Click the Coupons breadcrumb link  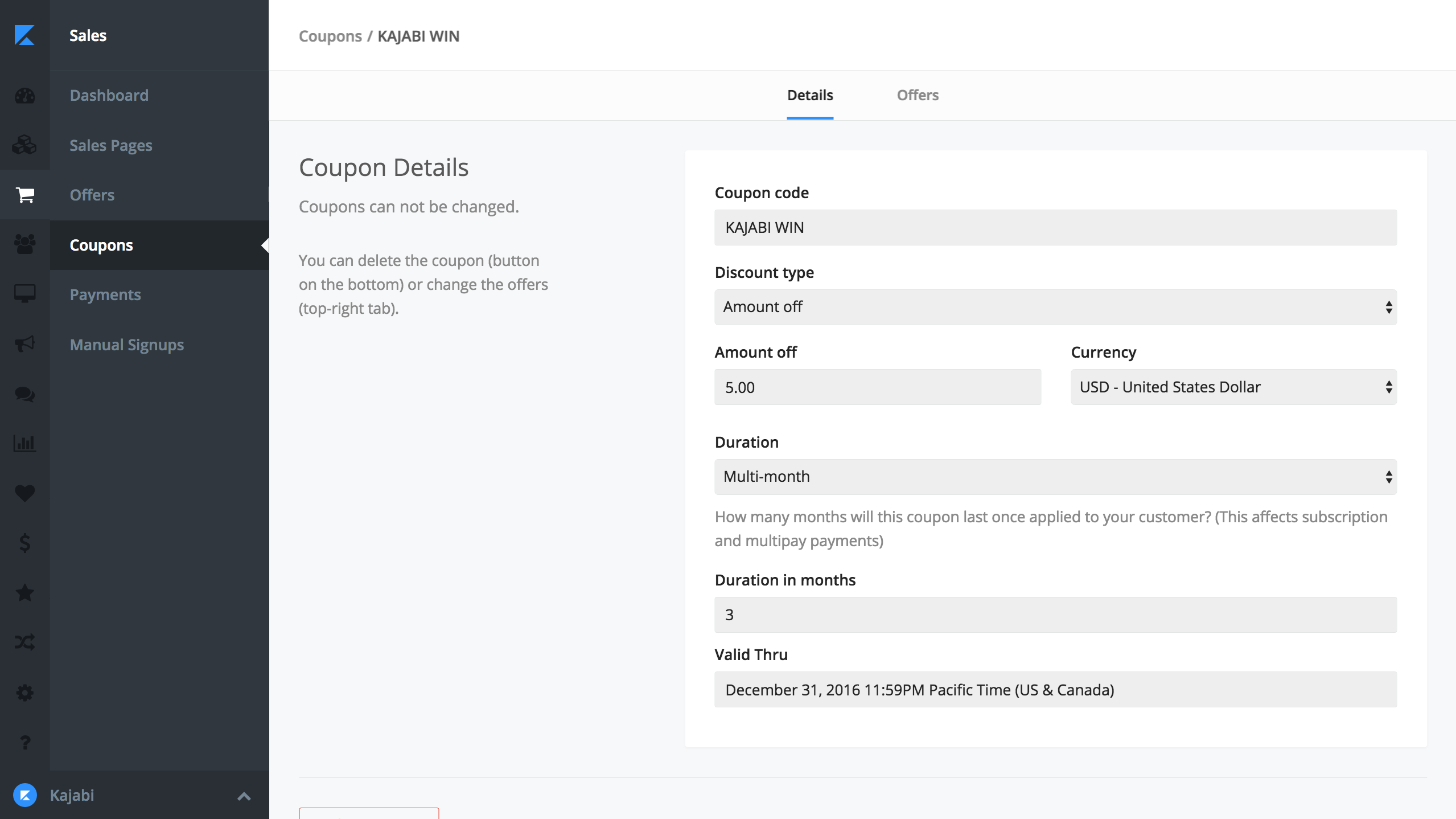pos(330,36)
